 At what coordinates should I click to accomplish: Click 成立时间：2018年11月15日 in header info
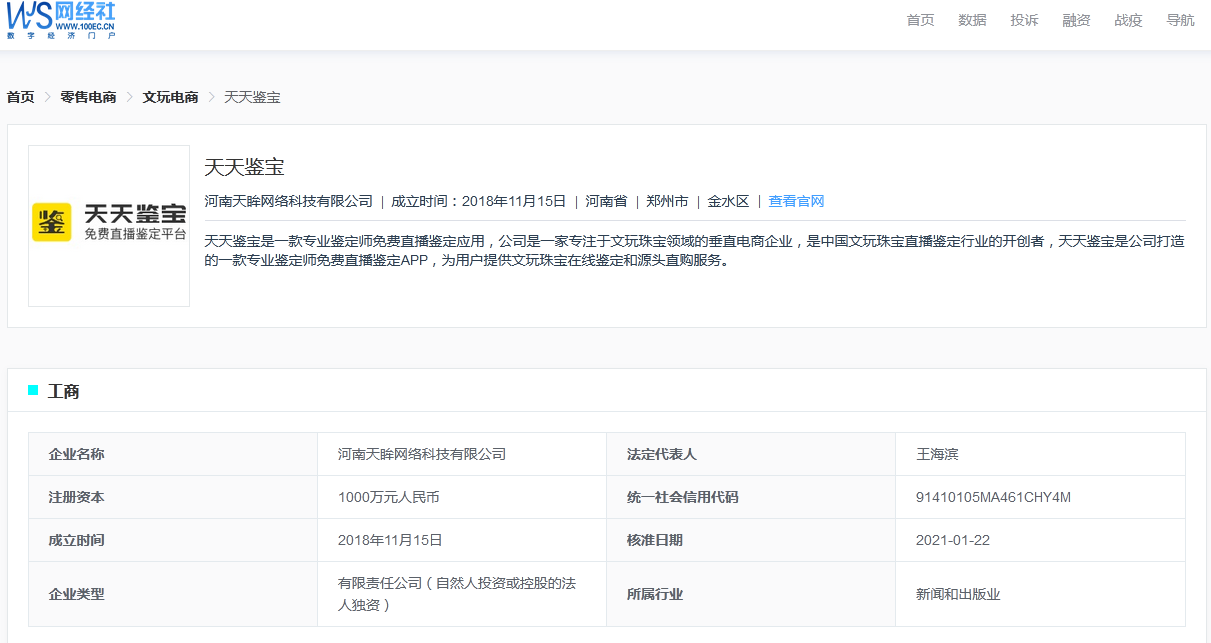pos(478,201)
